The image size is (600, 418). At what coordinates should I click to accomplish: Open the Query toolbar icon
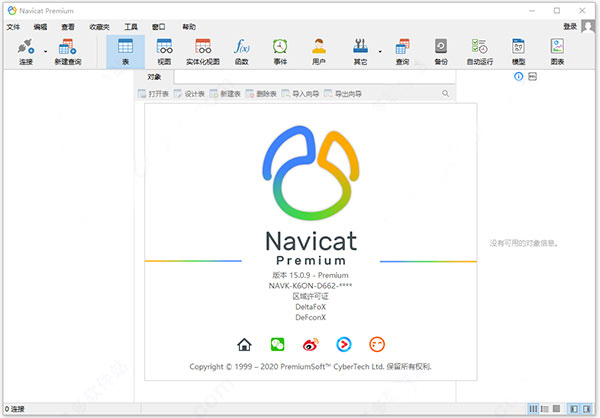(x=402, y=52)
